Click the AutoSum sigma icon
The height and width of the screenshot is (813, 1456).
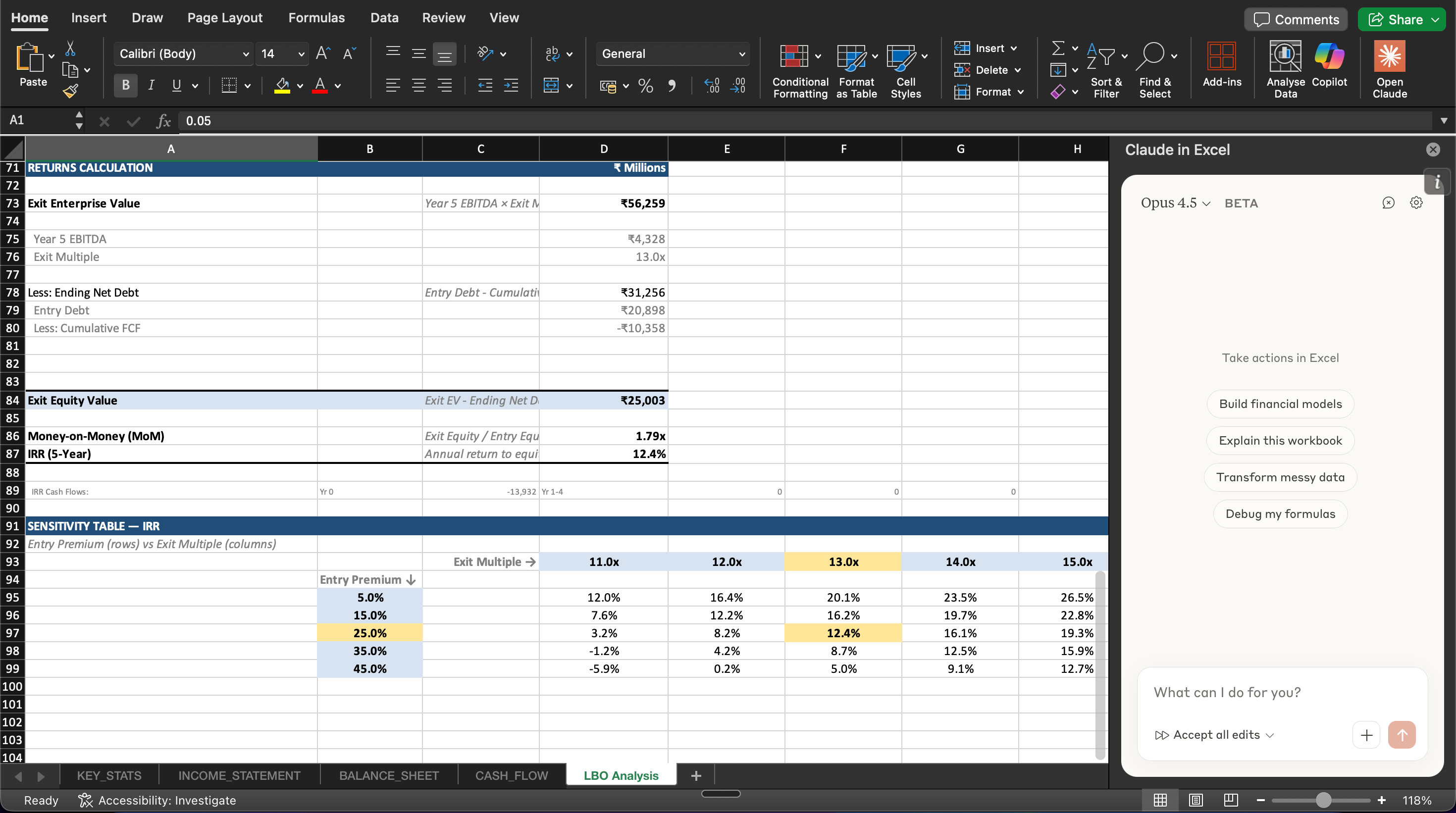click(x=1058, y=48)
